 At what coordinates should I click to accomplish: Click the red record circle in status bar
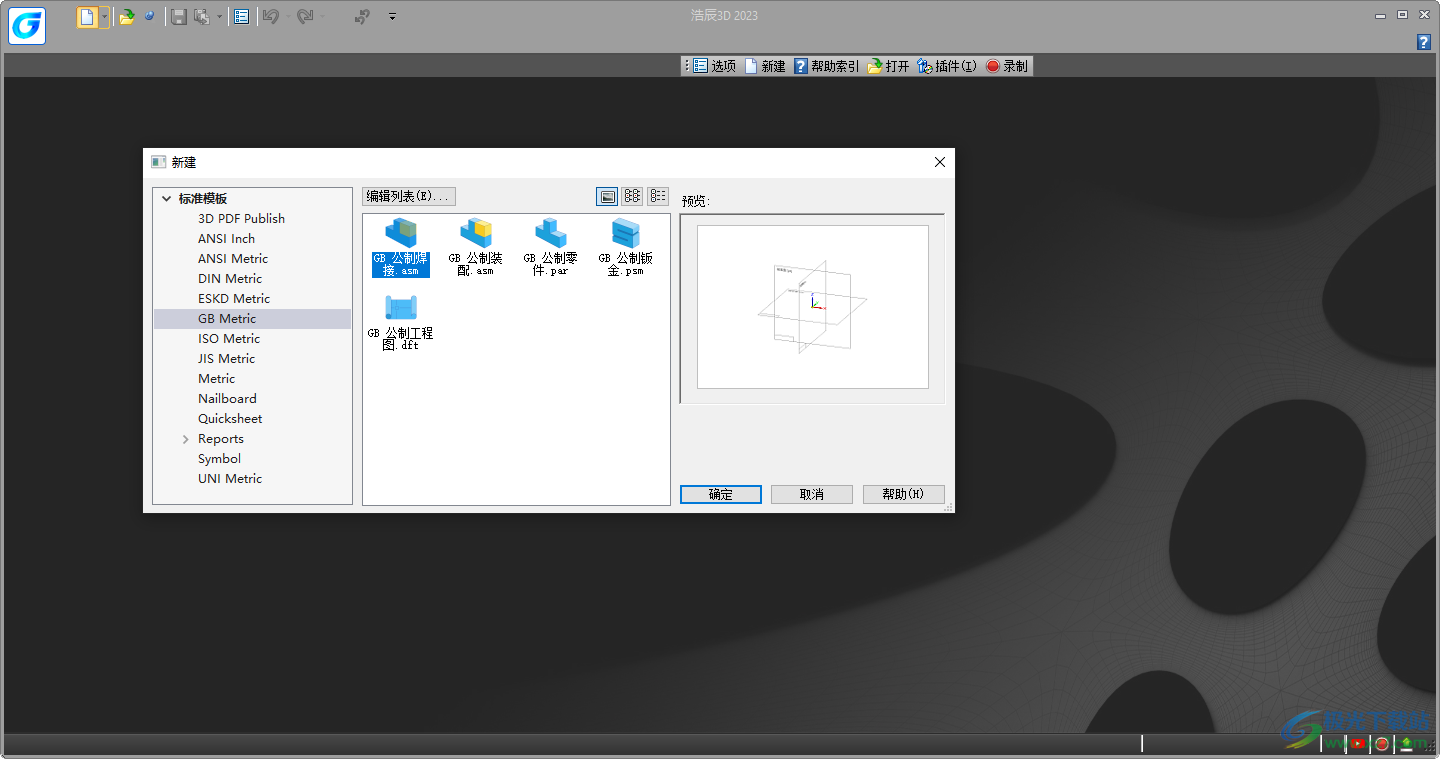point(1382,743)
